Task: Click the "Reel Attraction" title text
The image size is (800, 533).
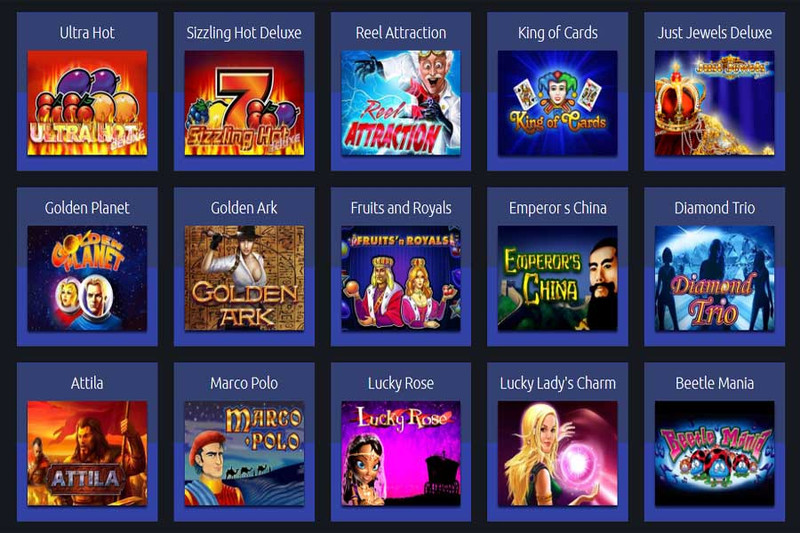Action: click(x=401, y=33)
